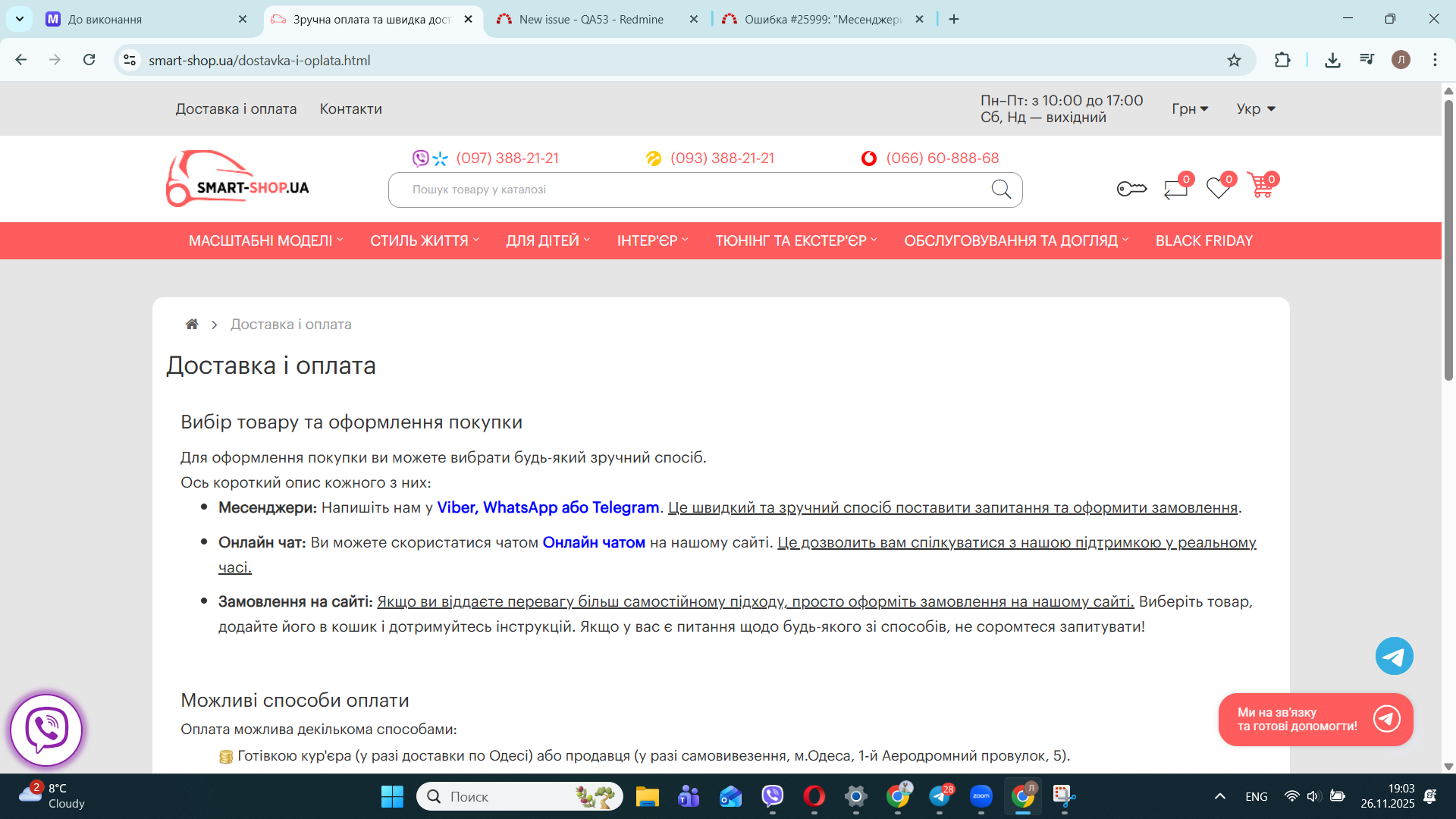1456x819 pixels.
Task: Expand the Грн currency dropdown
Action: click(1190, 109)
